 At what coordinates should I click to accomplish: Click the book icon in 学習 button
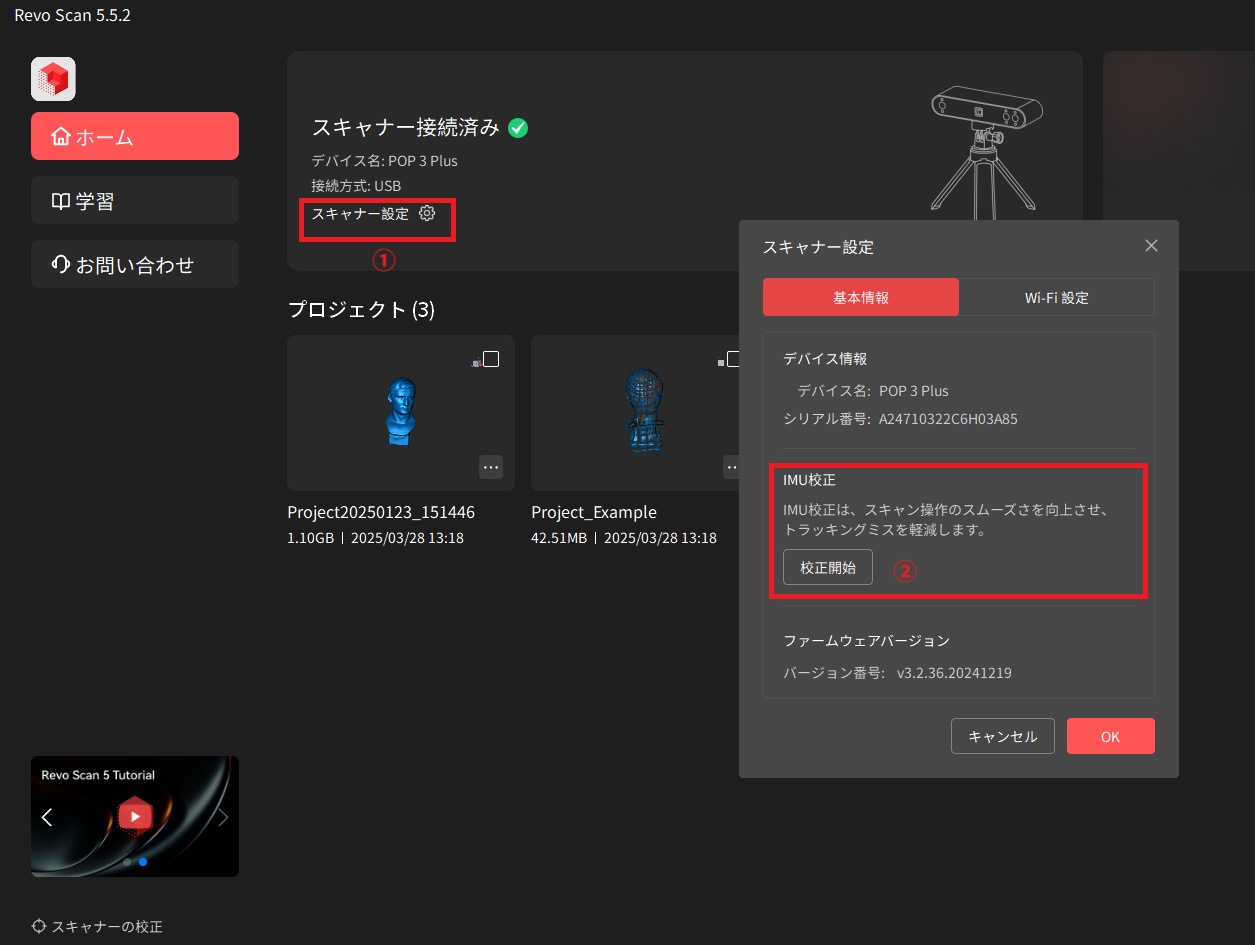coord(61,201)
